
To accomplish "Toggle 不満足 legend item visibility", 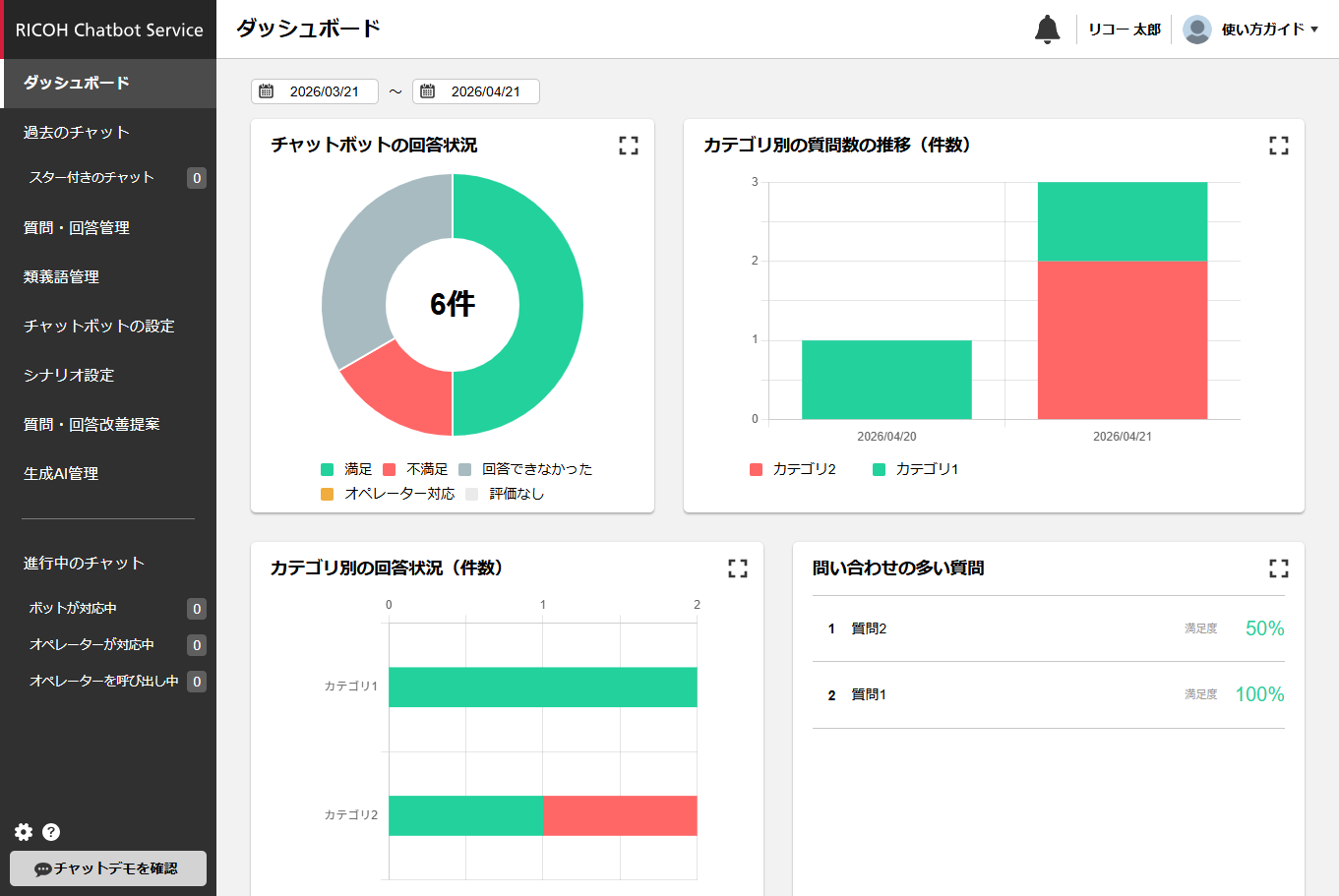I will point(416,469).
